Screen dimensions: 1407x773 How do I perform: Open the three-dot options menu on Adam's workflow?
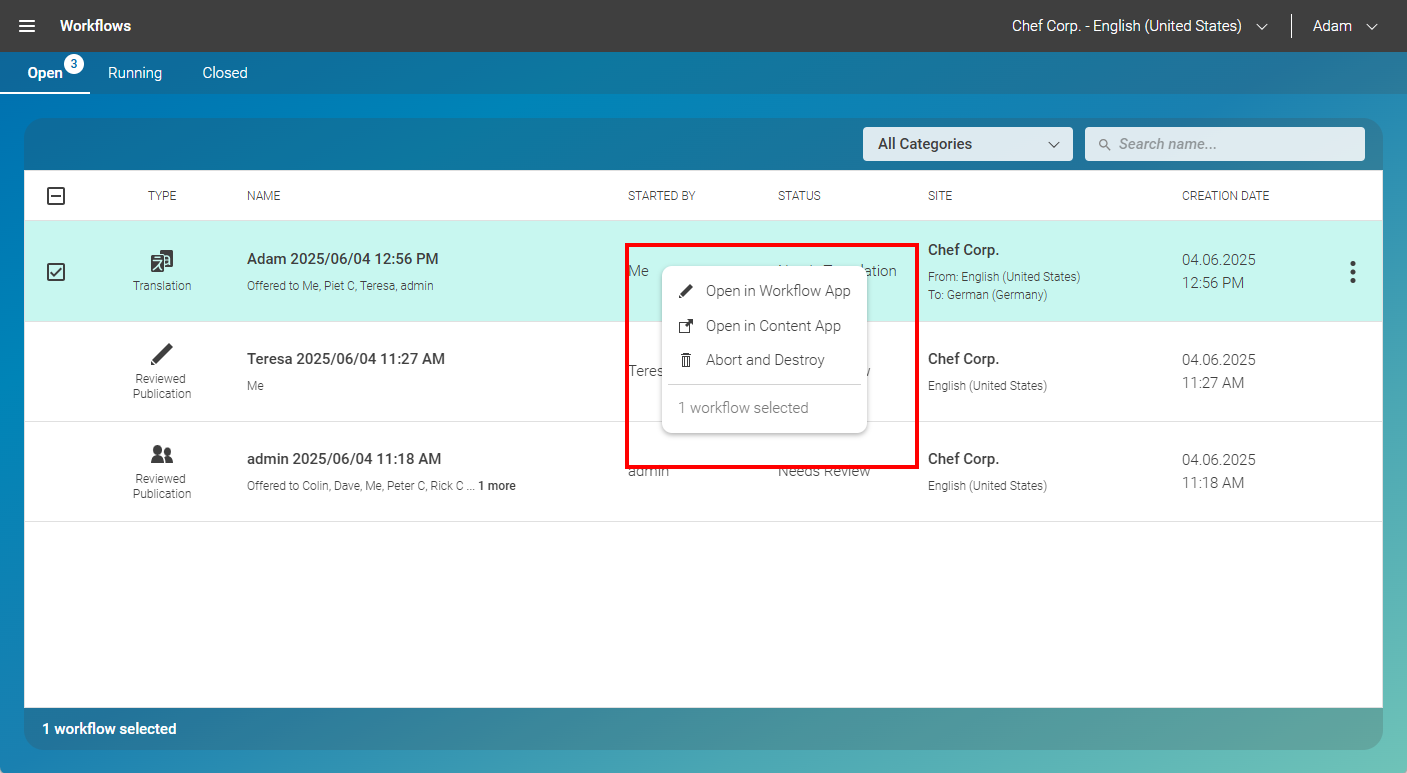point(1352,271)
